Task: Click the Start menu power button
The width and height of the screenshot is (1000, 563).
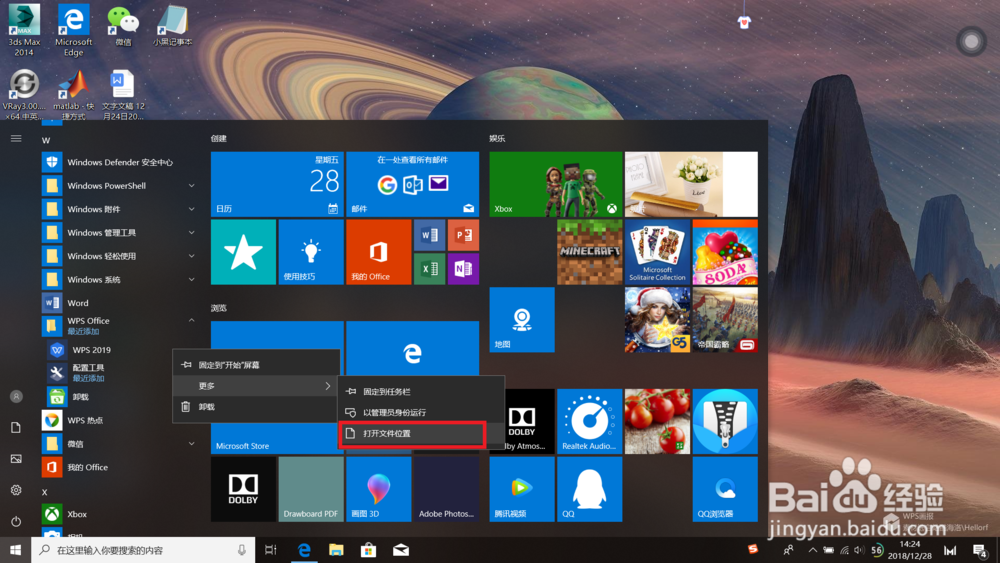Action: (16, 522)
